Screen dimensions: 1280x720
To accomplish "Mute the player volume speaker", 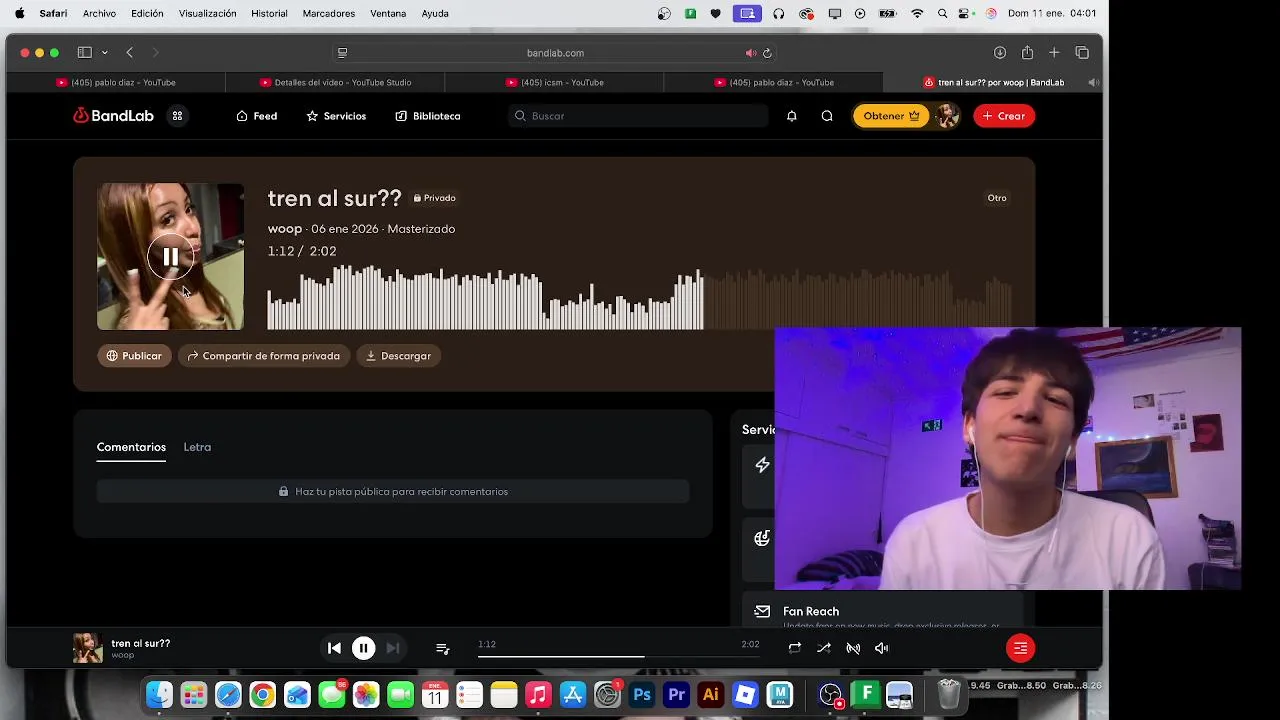I will click(x=882, y=648).
